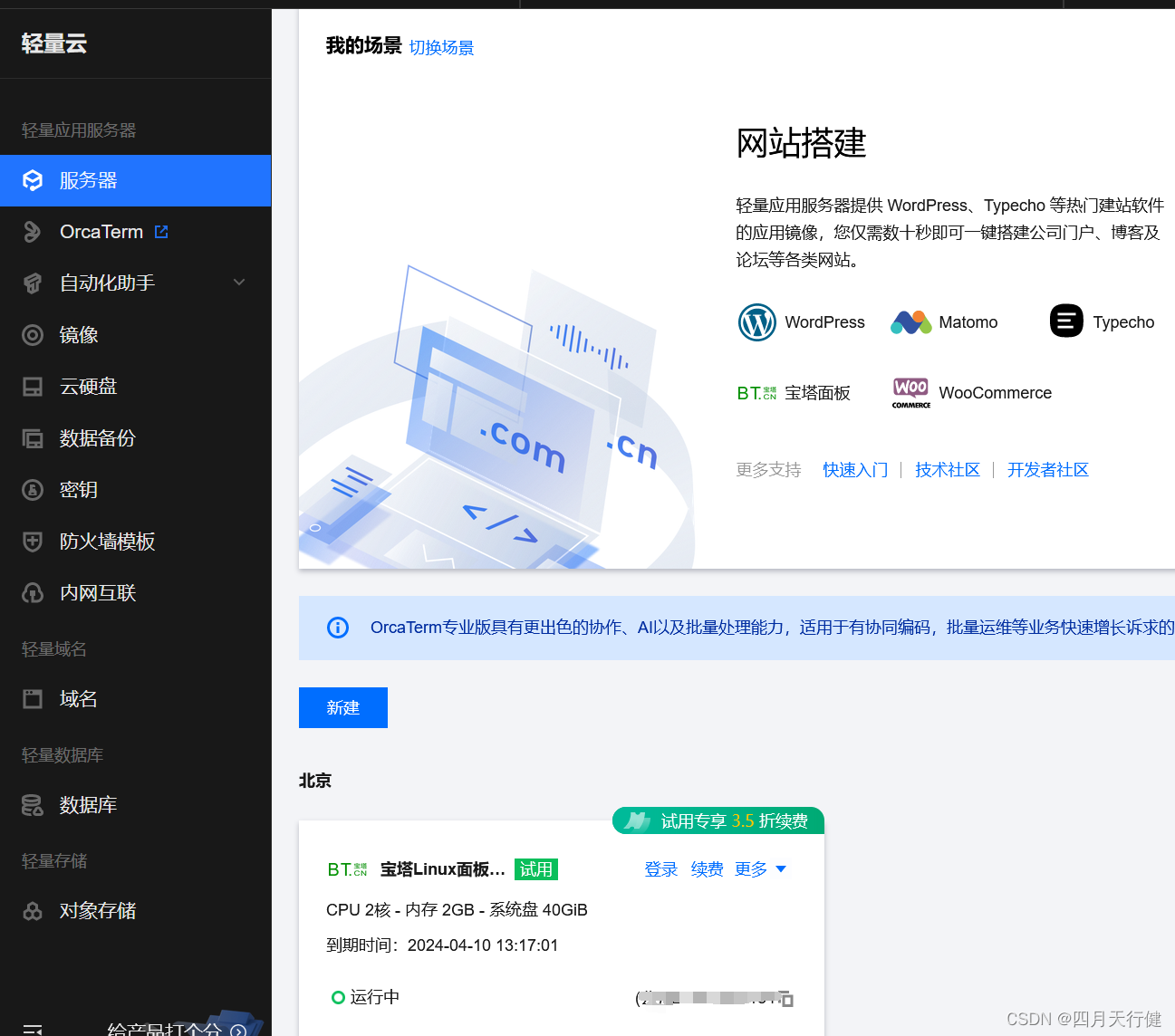This screenshot has width=1175, height=1036.
Task: Click the copy icon beside the IP address
Action: [x=787, y=999]
